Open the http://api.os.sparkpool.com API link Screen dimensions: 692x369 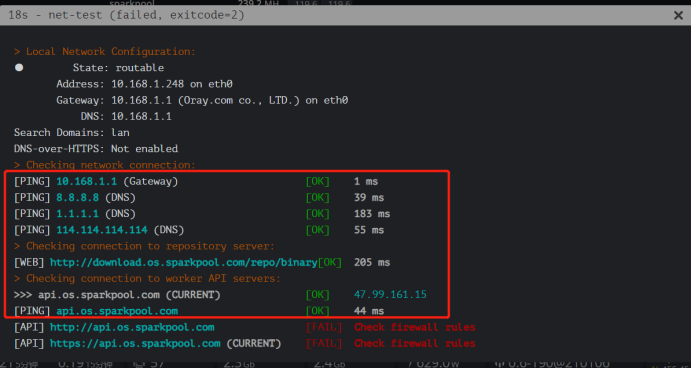132,328
